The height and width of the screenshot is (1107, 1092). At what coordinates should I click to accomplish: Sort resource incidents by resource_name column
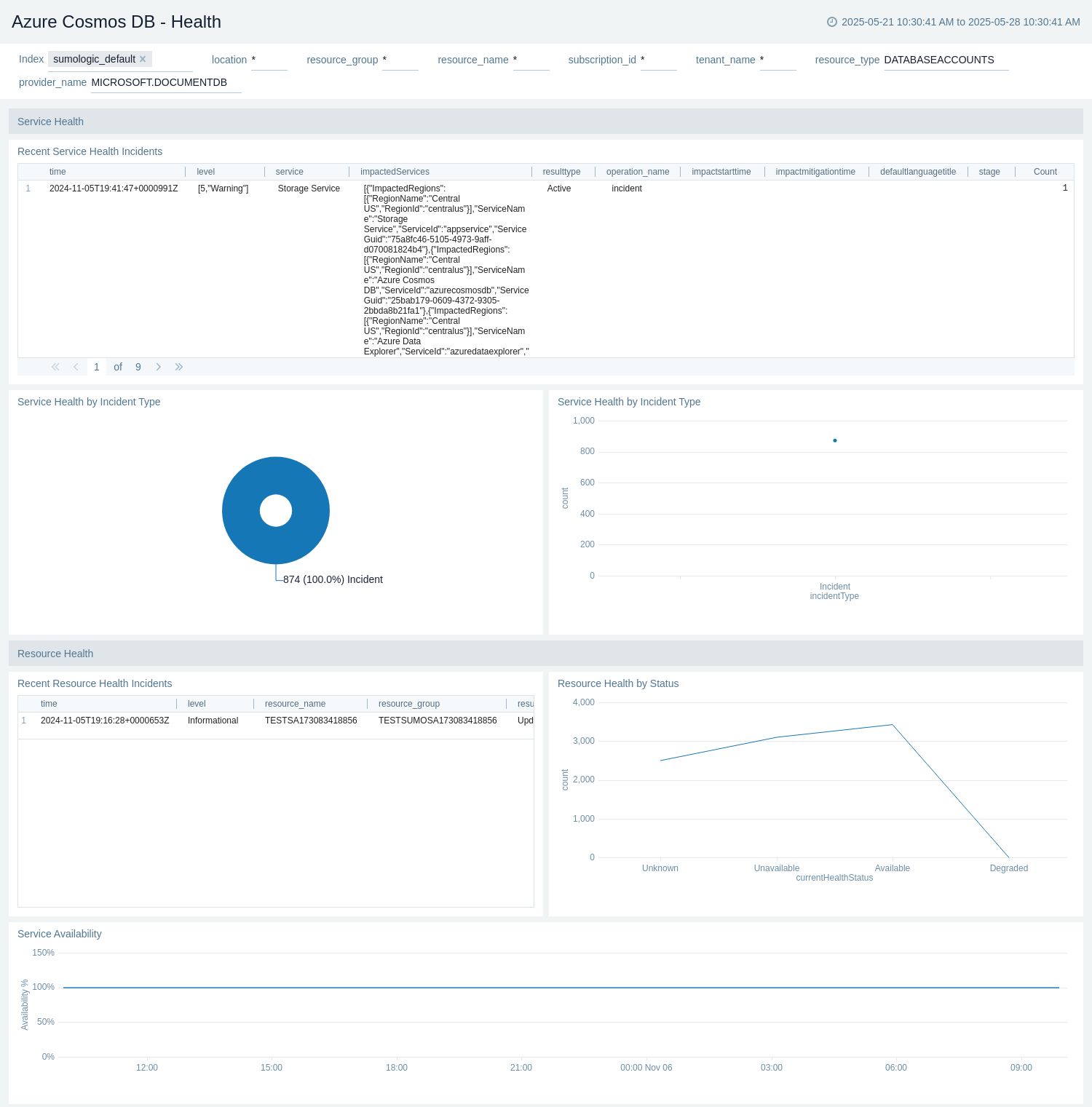(x=295, y=704)
